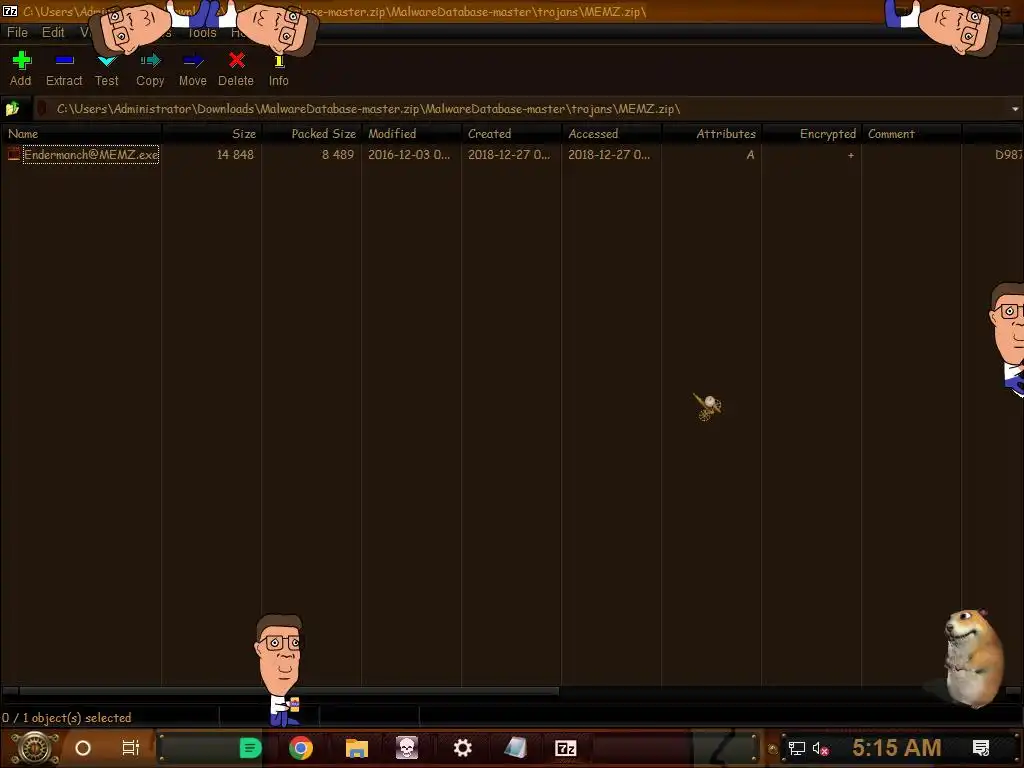Select the Endermanch@MEMZ.exe file

point(91,155)
